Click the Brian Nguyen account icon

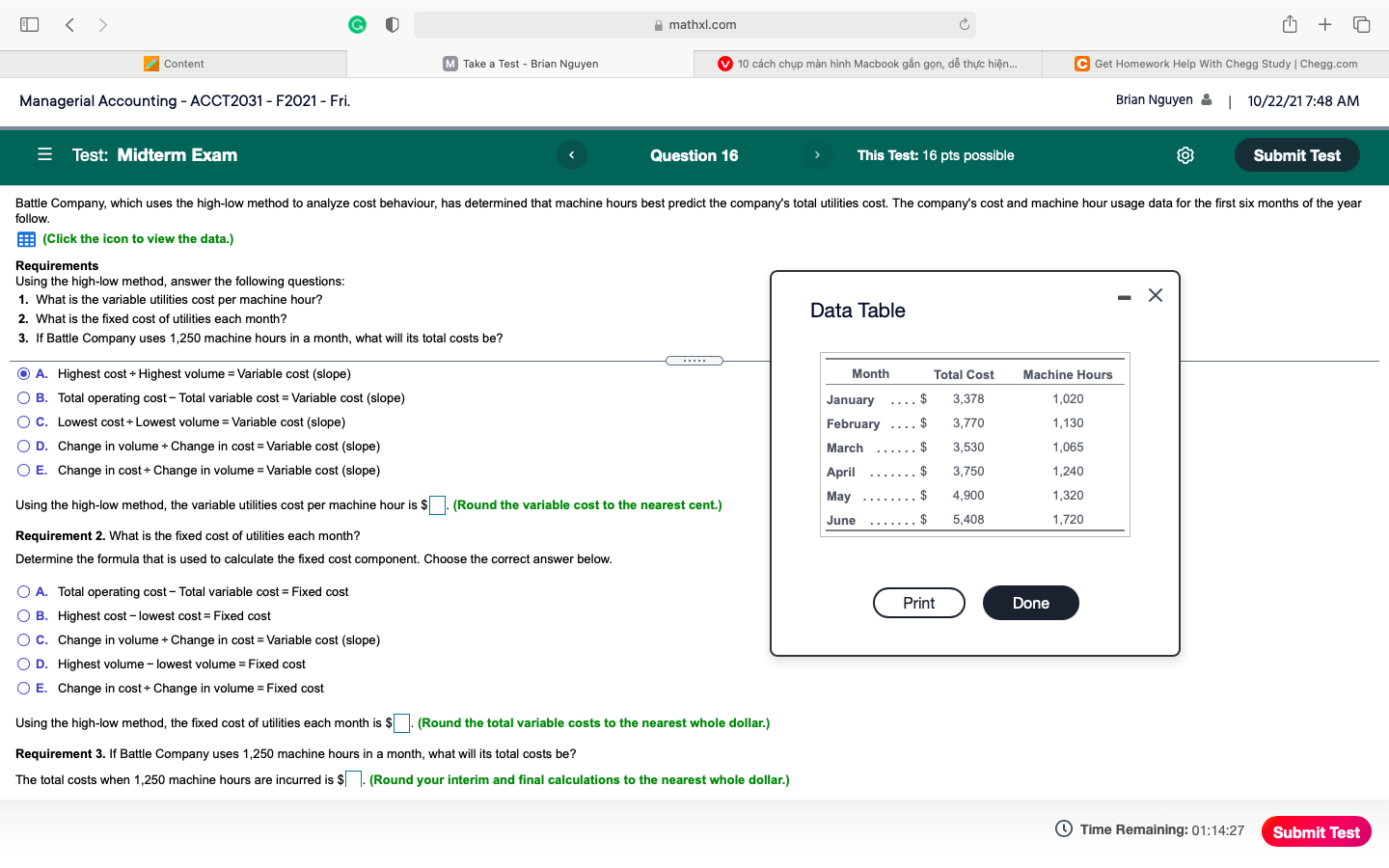pyautogui.click(x=1205, y=99)
